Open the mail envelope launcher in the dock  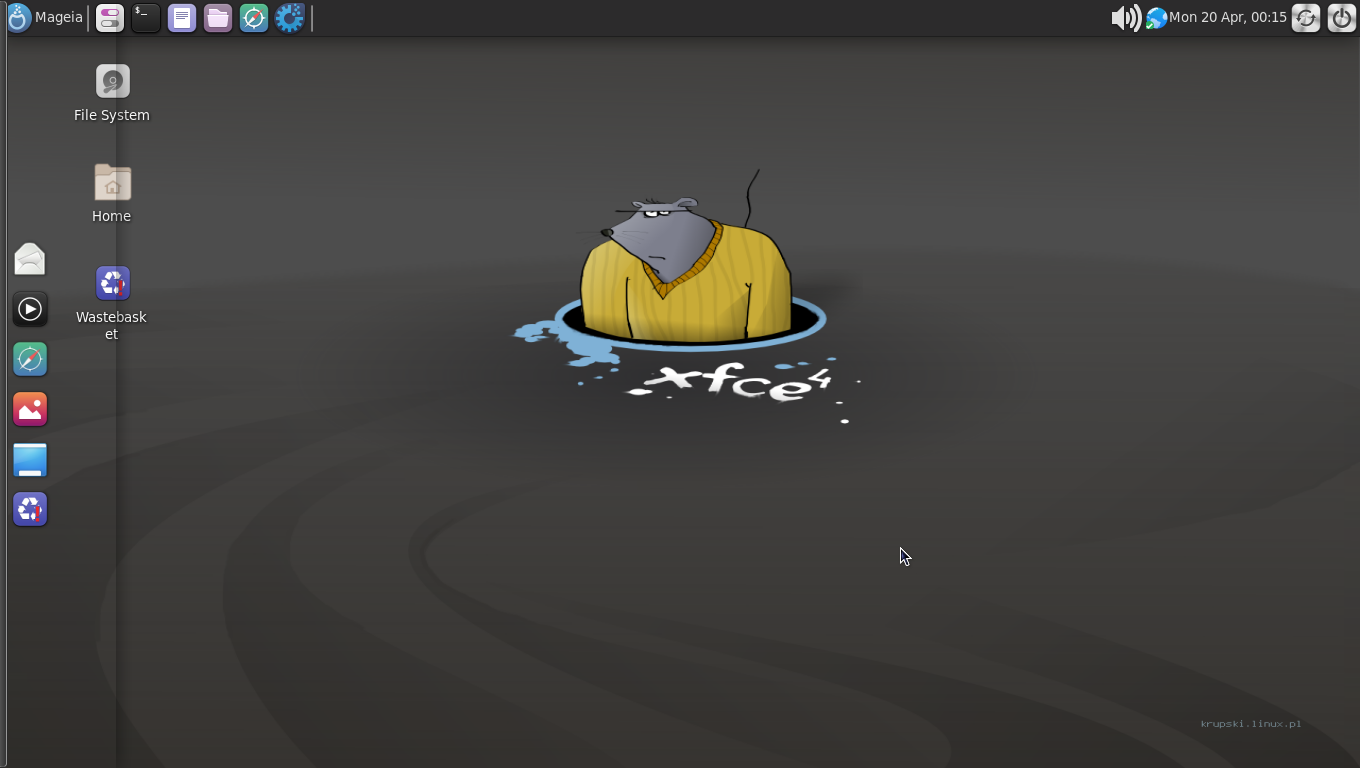[x=30, y=259]
